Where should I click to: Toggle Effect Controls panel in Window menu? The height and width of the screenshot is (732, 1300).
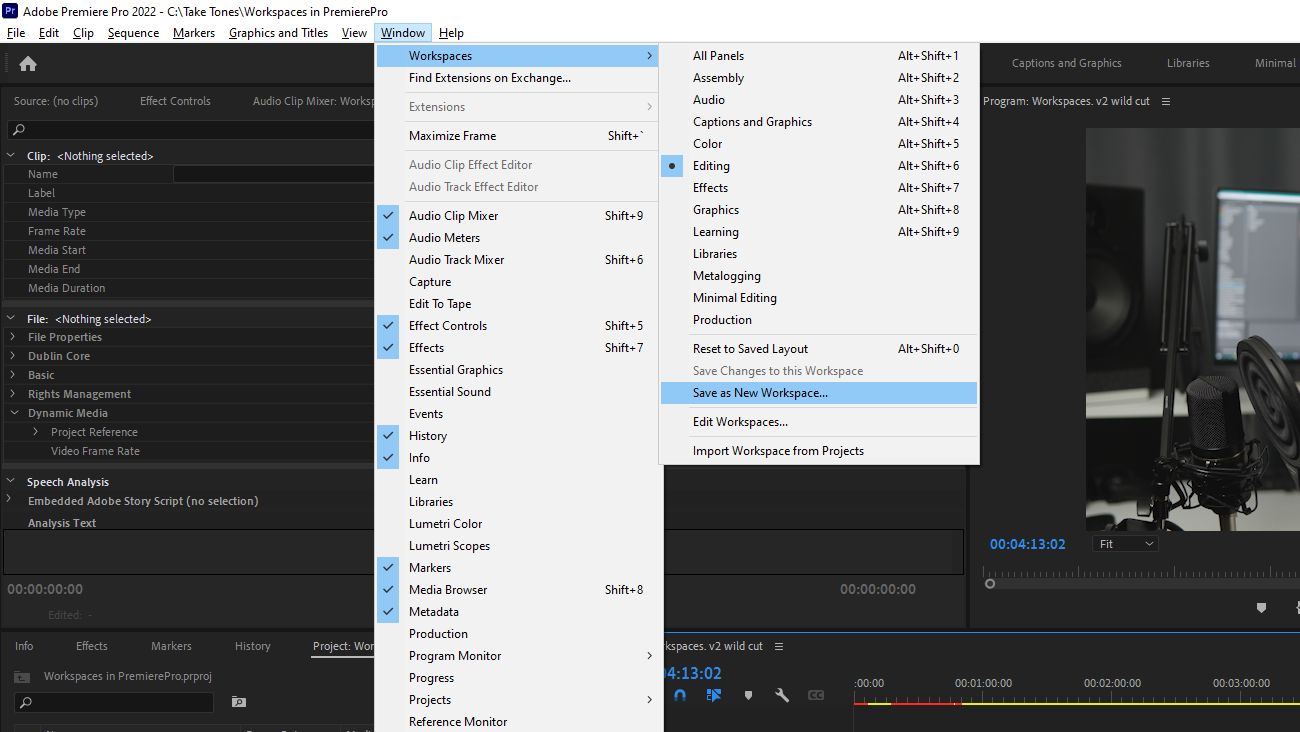tap(518, 326)
